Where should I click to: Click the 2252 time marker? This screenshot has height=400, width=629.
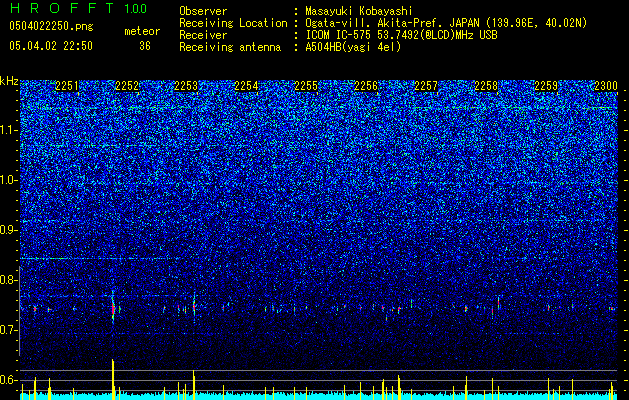click(x=127, y=86)
